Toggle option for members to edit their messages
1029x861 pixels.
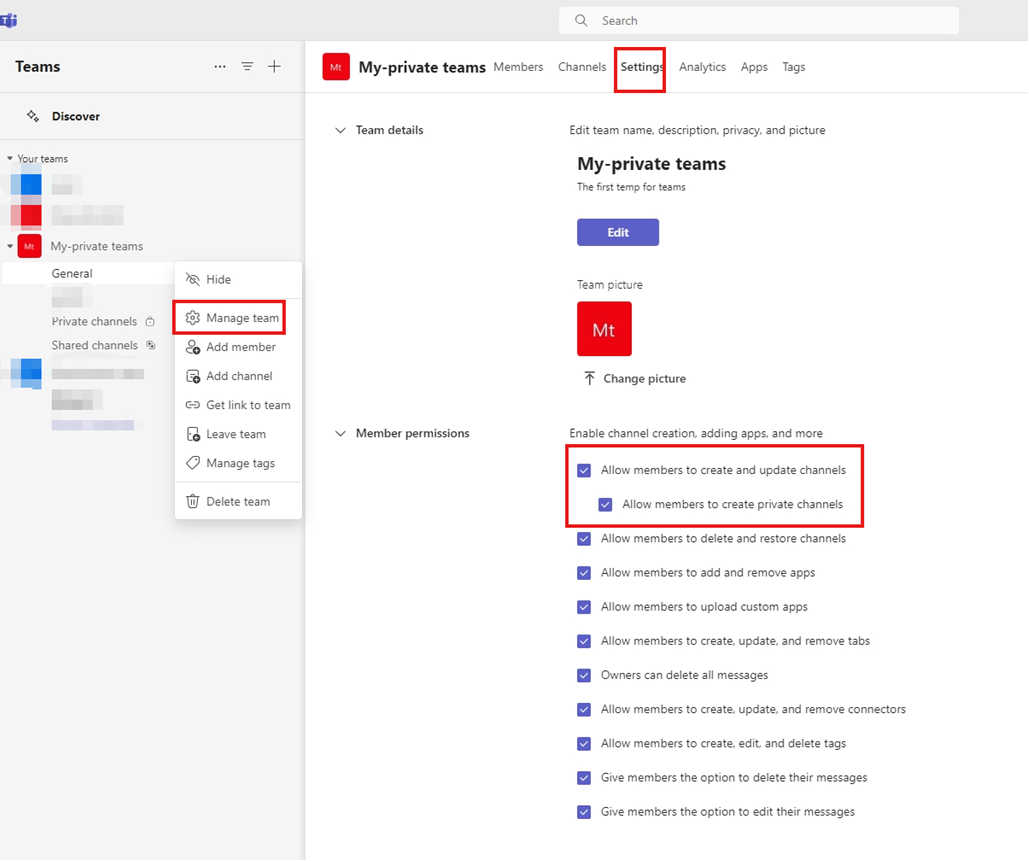(x=584, y=812)
